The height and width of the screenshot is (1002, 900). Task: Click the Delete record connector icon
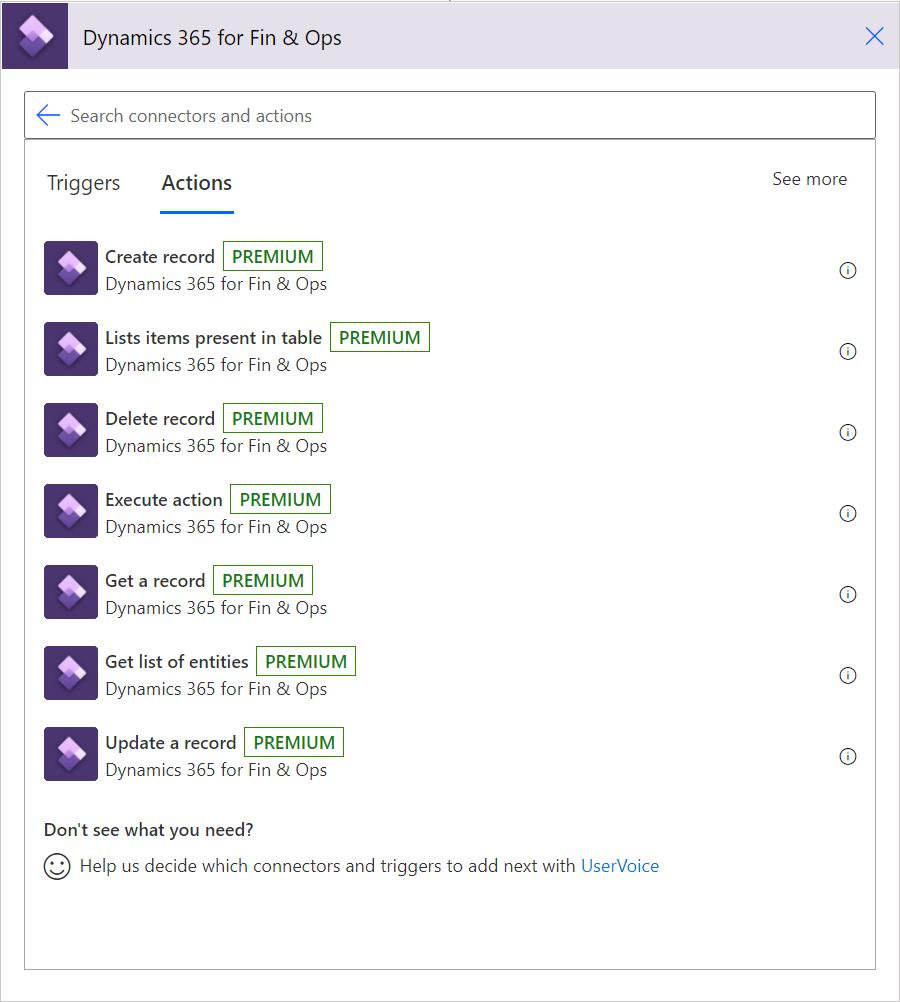pos(71,430)
